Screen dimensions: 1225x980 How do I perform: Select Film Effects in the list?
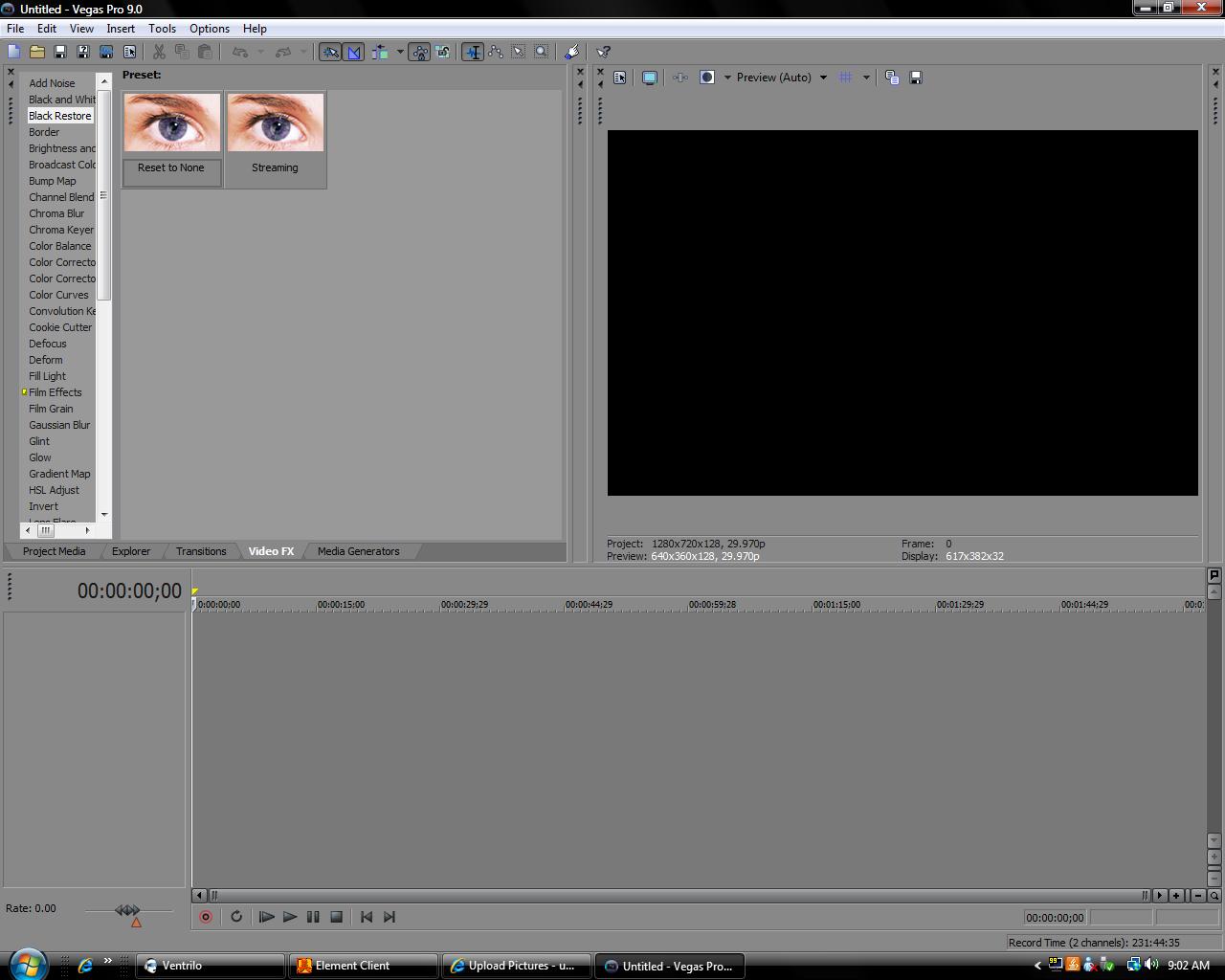[56, 392]
